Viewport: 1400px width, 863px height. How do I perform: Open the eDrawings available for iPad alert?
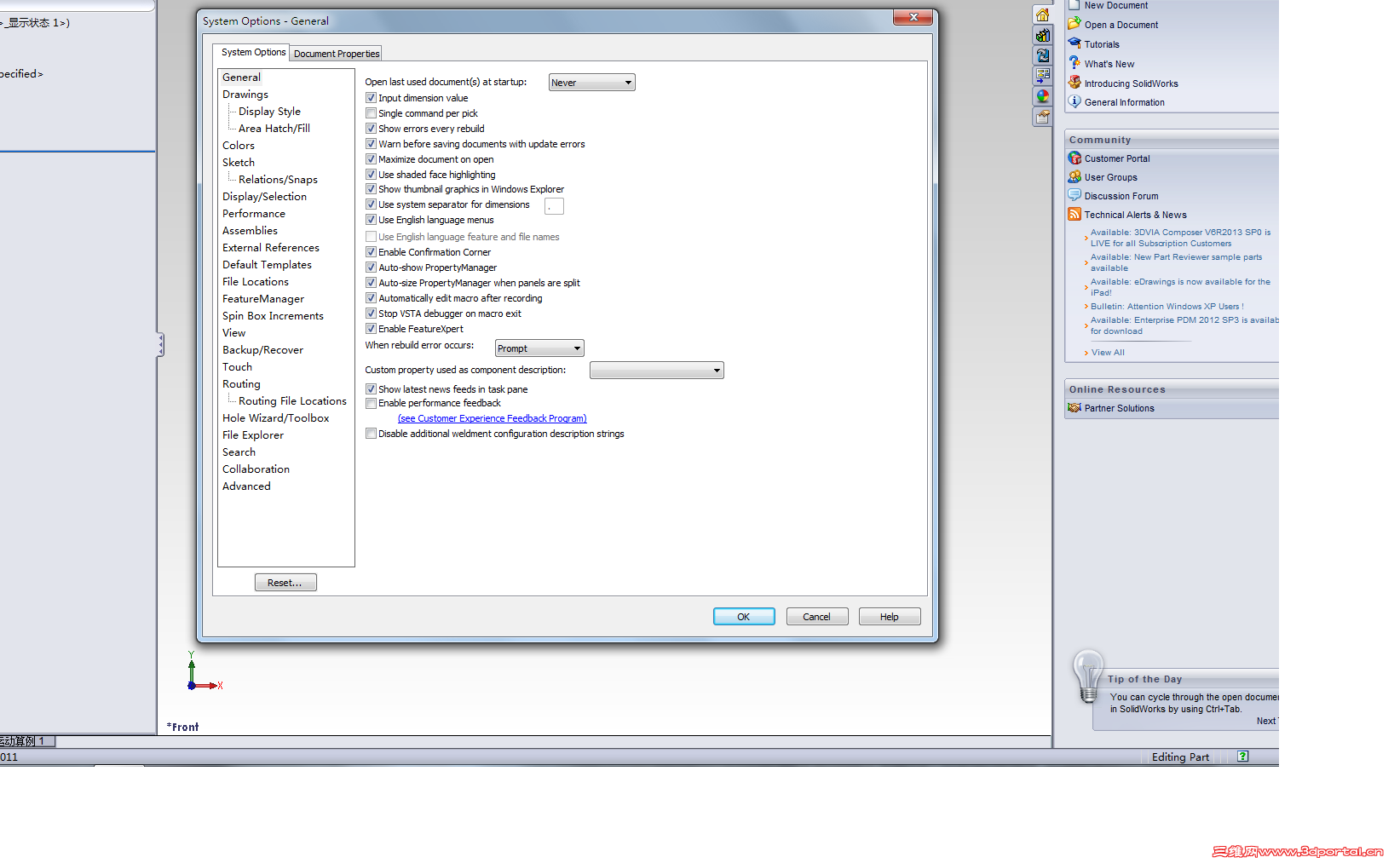click(x=1180, y=287)
